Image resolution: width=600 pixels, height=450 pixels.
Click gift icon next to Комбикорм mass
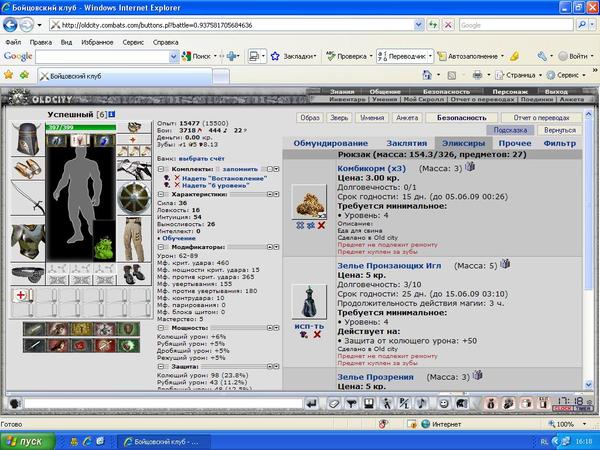[470, 167]
